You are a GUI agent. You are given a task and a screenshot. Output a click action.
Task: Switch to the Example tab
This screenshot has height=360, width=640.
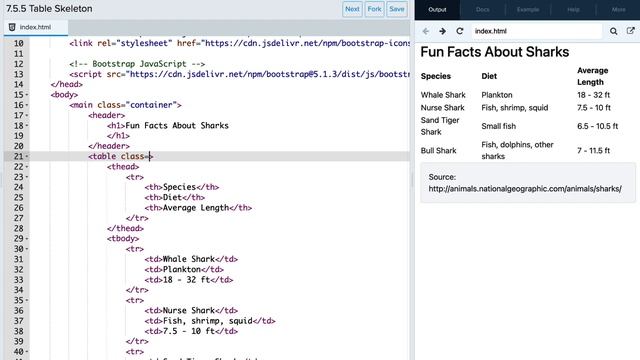[528, 9]
